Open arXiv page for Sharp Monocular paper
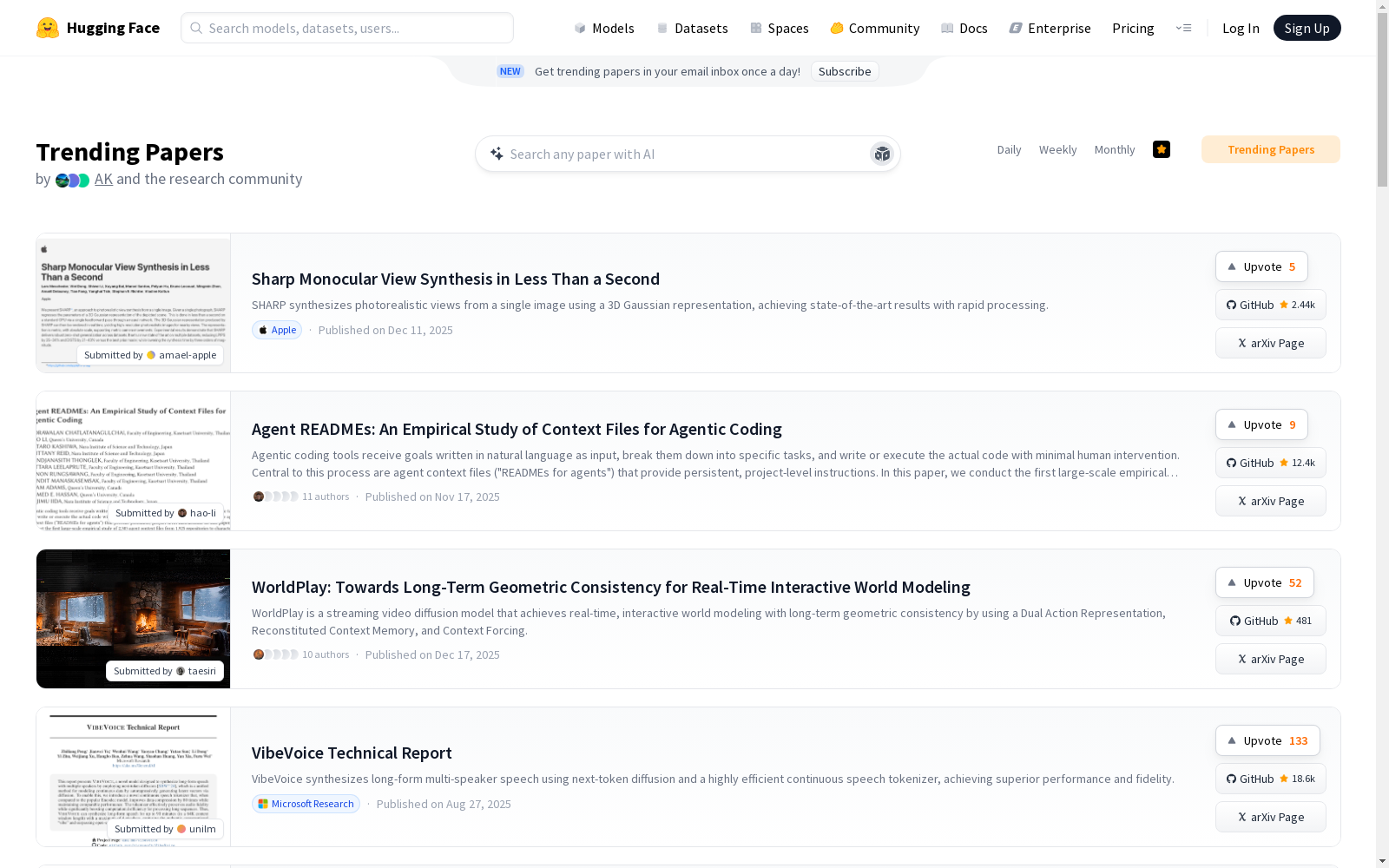This screenshot has height=868, width=1389. [1270, 343]
